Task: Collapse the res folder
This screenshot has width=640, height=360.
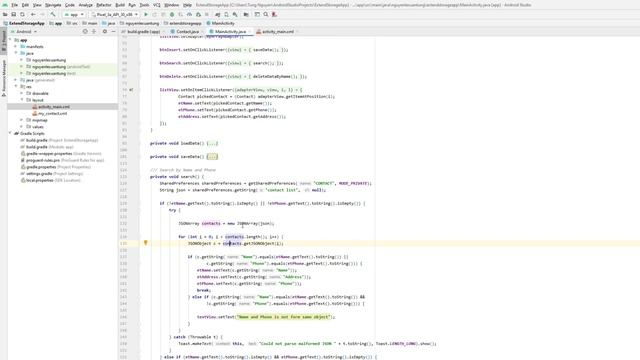Action: [16, 87]
